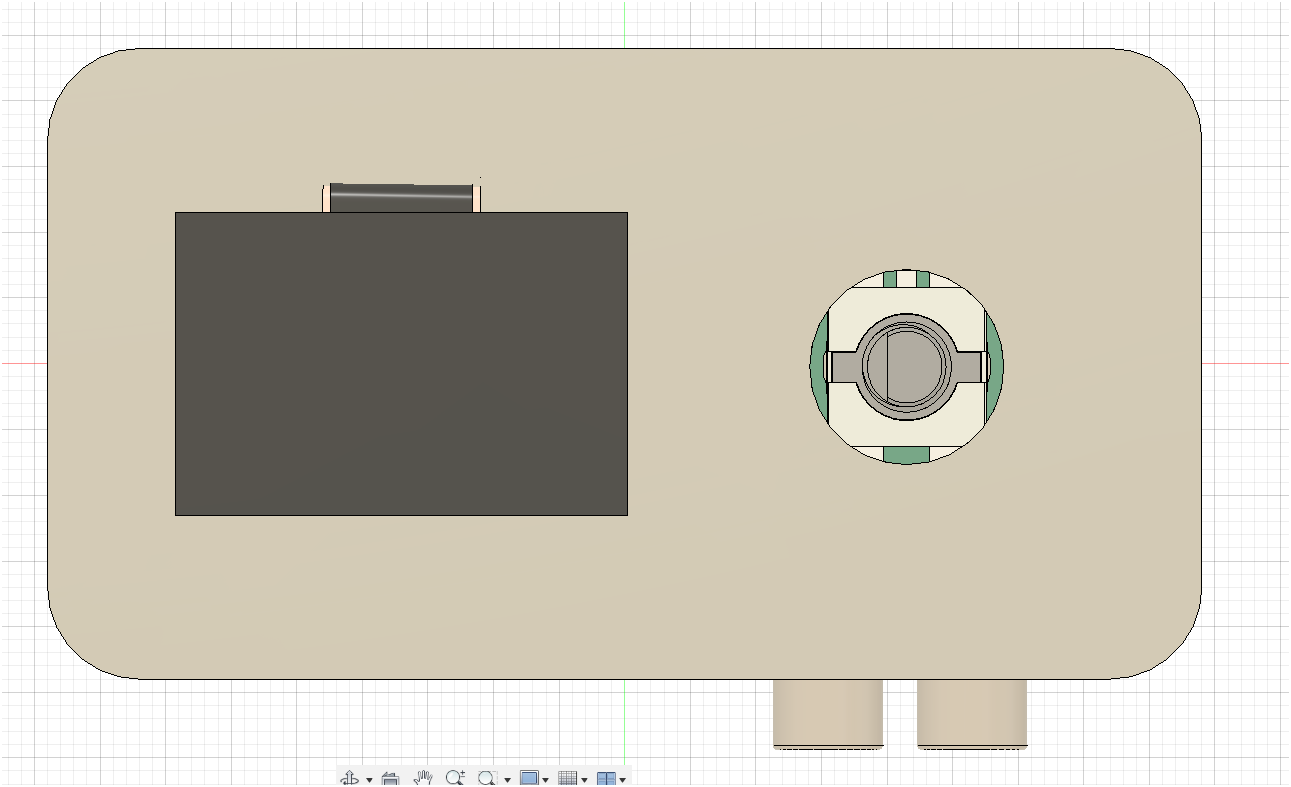
Task: Click the Viewports layout icon
Action: click(x=606, y=778)
